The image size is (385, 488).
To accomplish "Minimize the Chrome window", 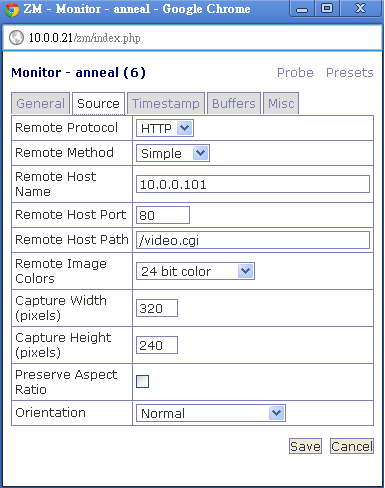I will 302,9.
